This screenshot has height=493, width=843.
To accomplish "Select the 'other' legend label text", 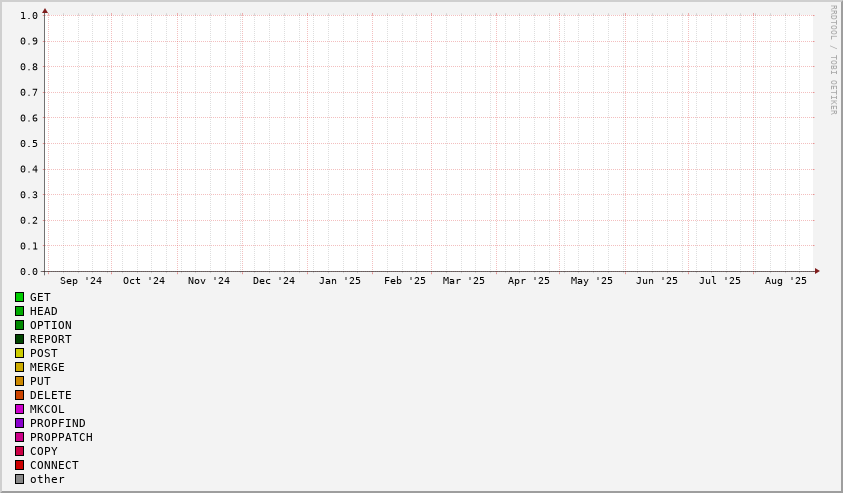I will point(47,479).
